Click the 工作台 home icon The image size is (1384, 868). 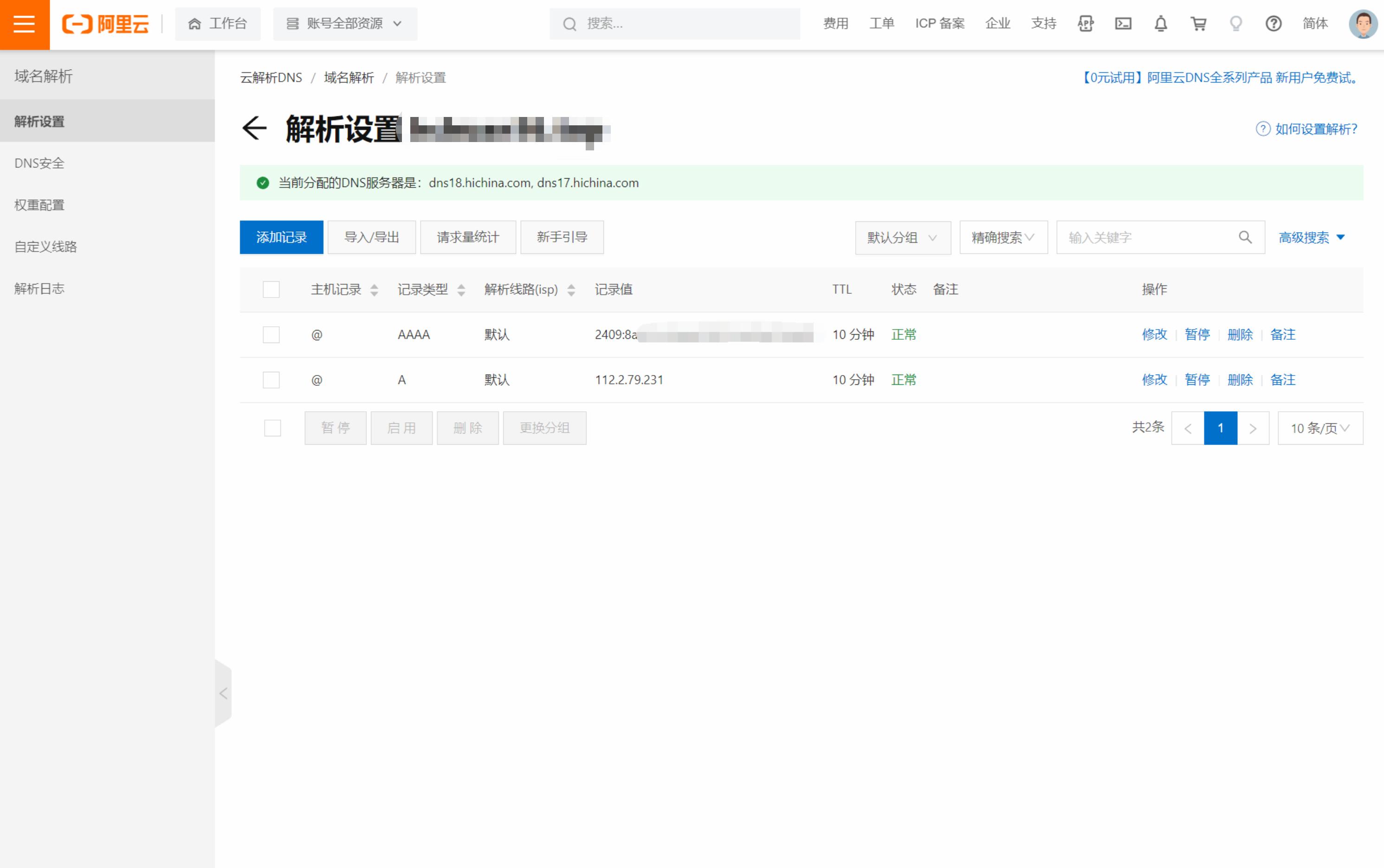194,24
